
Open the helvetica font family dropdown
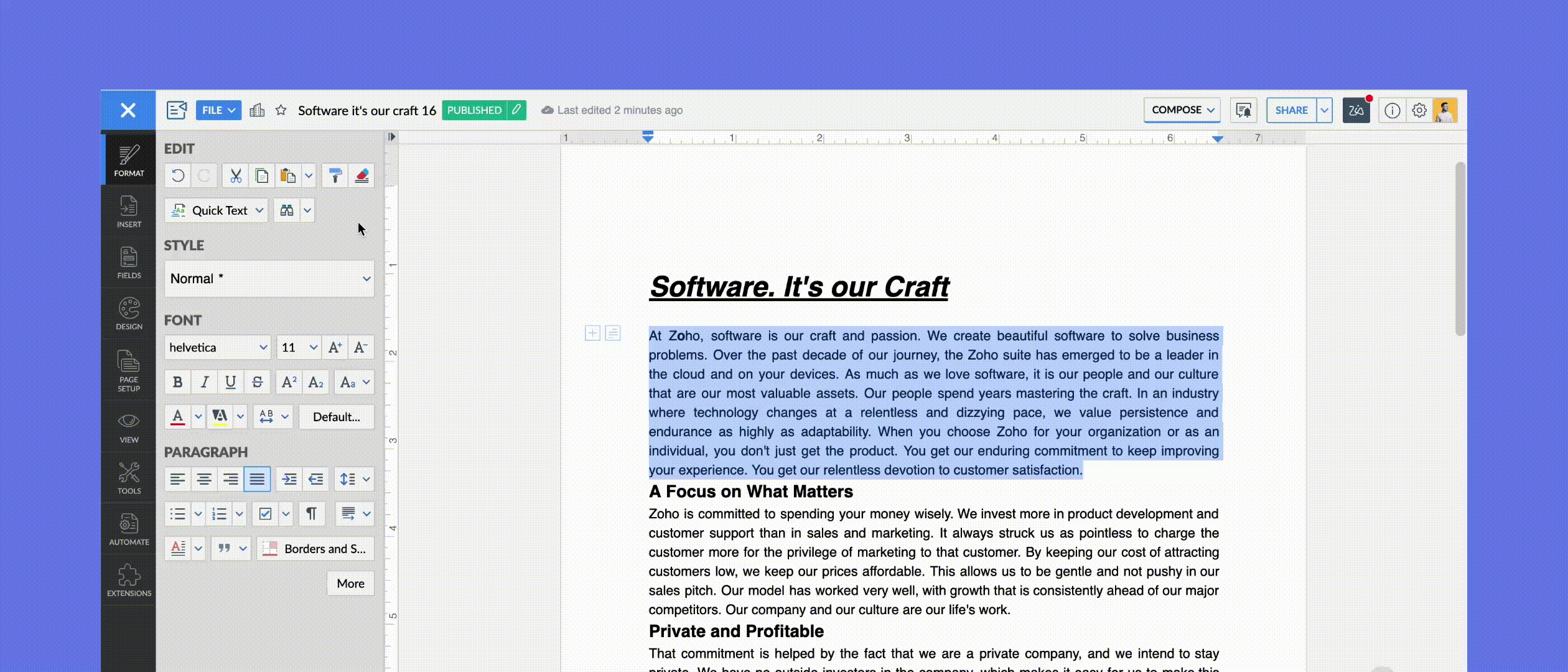(x=218, y=347)
